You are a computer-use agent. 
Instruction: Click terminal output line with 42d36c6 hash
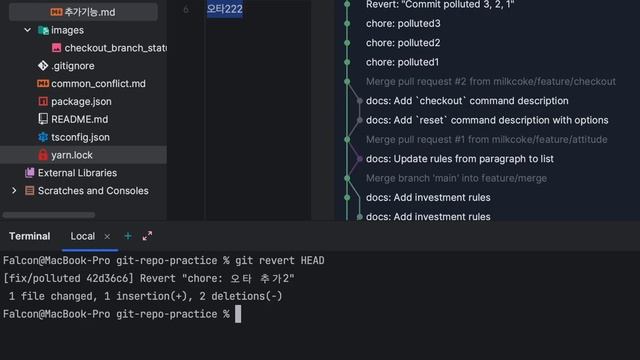149,278
